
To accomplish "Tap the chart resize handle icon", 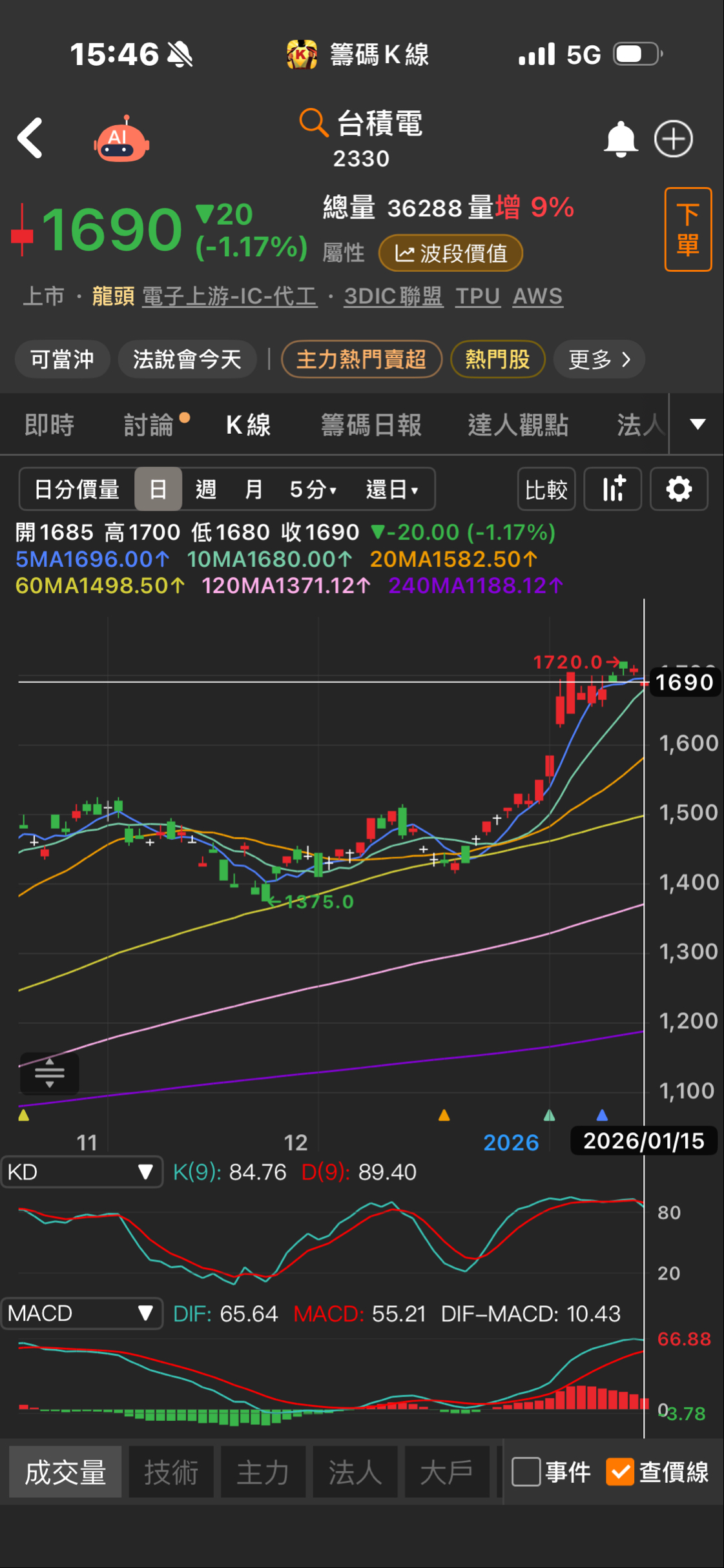I will coord(50,1073).
